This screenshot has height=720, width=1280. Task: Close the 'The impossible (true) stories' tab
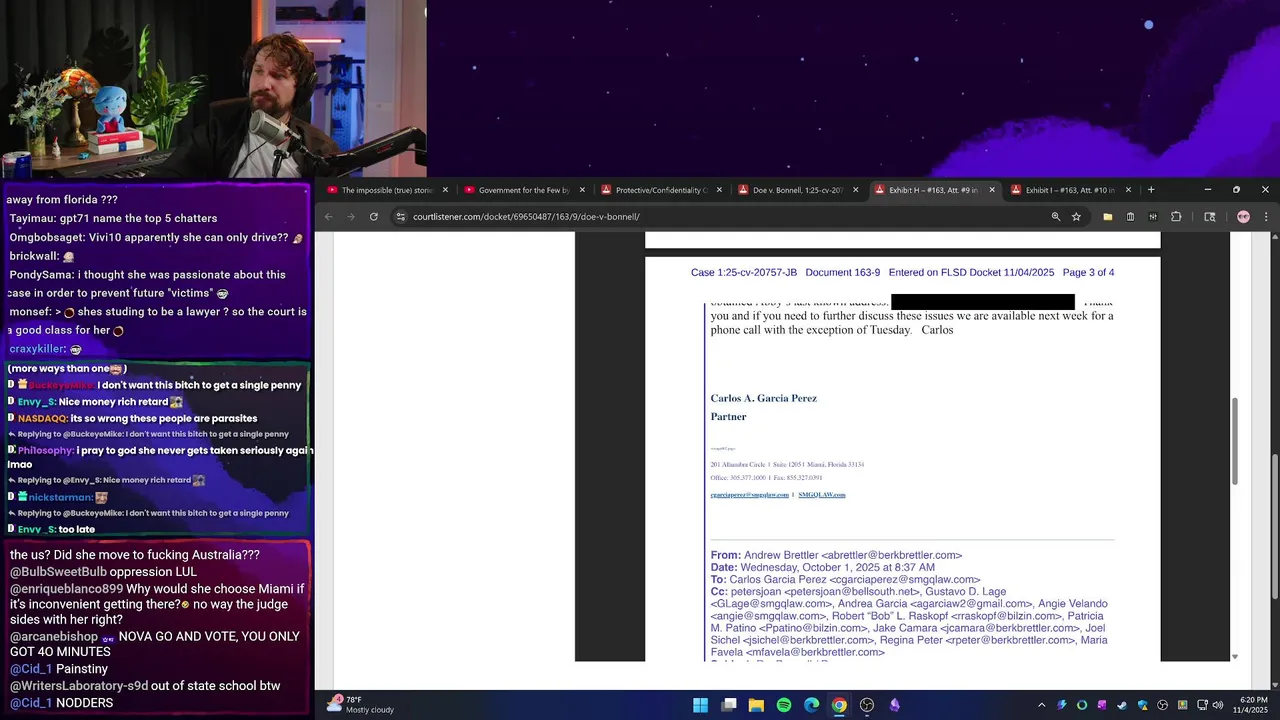coord(446,190)
